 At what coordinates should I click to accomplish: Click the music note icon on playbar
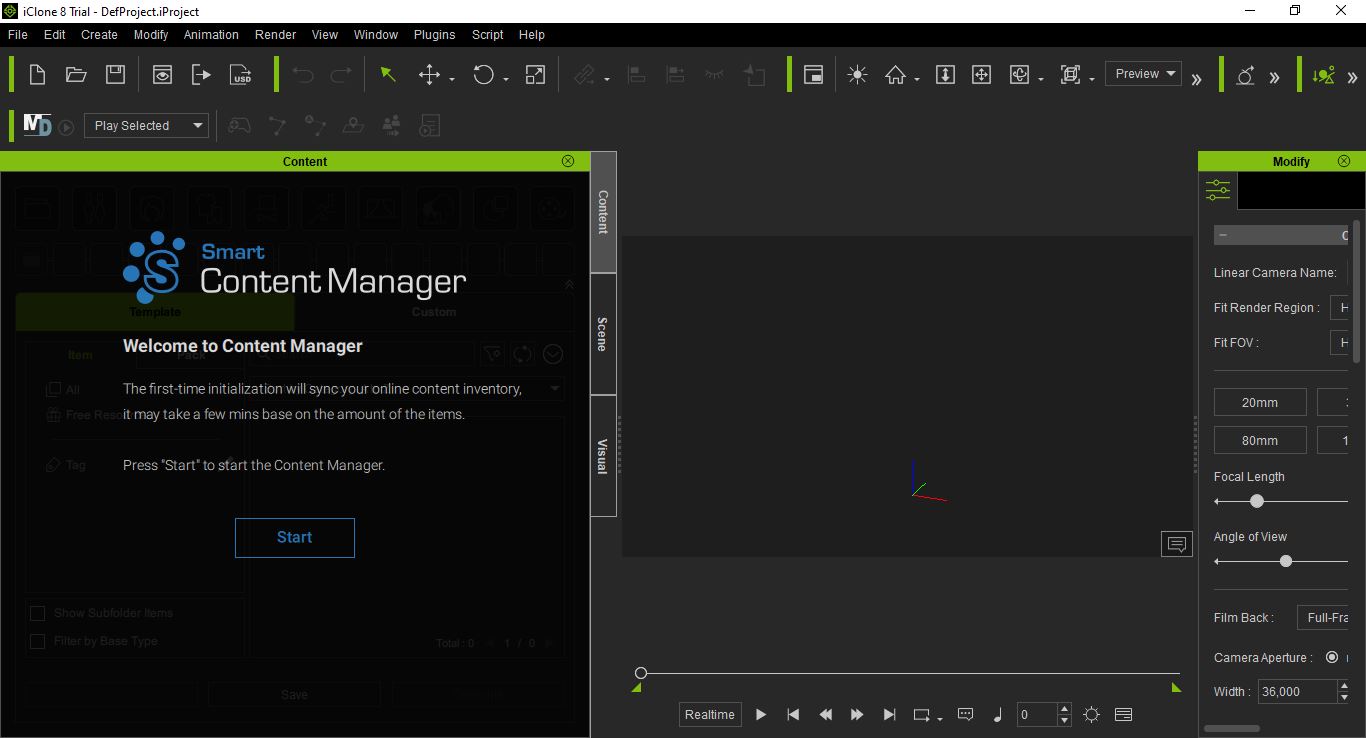pos(997,714)
